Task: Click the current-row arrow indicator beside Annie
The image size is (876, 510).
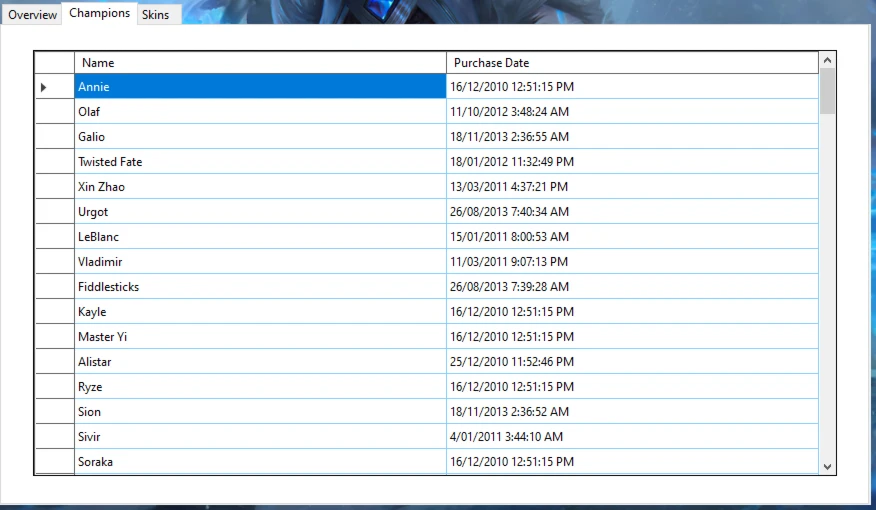Action: [44, 88]
